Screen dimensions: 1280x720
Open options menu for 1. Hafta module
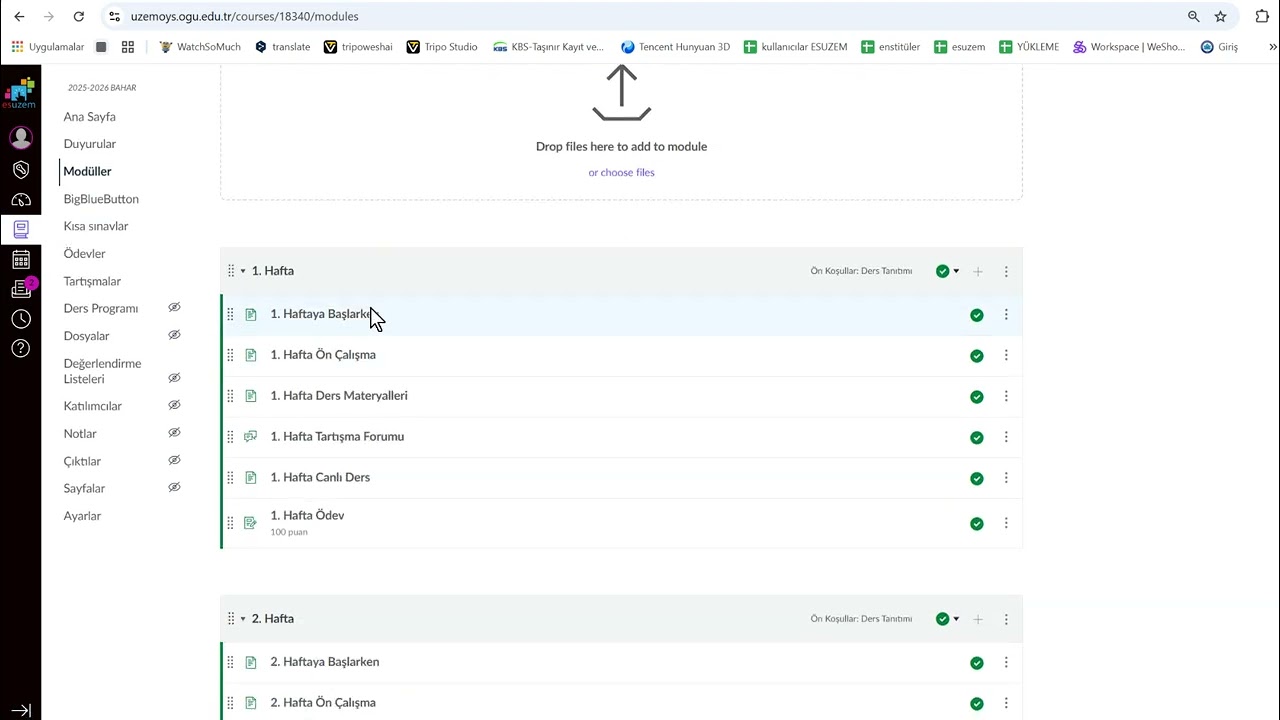coord(1006,271)
